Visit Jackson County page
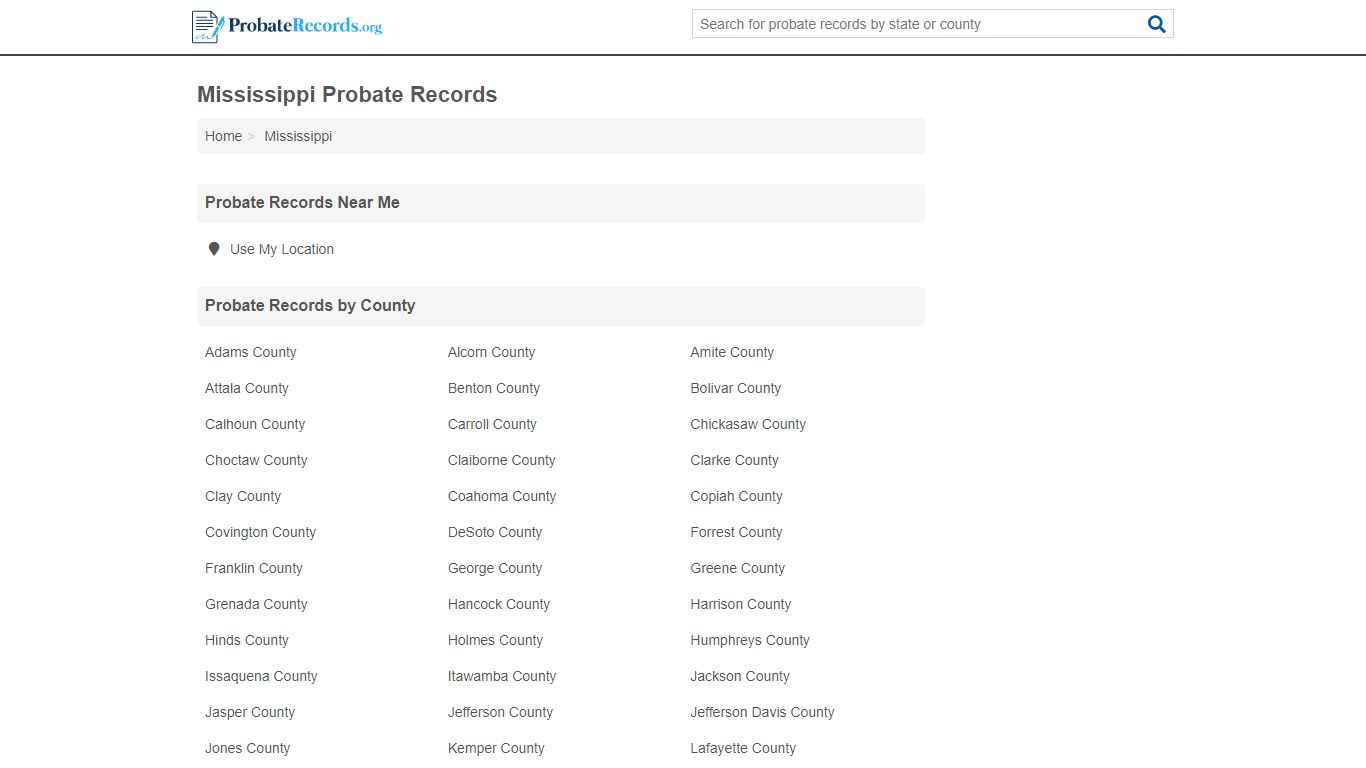This screenshot has width=1366, height=768. click(x=740, y=676)
